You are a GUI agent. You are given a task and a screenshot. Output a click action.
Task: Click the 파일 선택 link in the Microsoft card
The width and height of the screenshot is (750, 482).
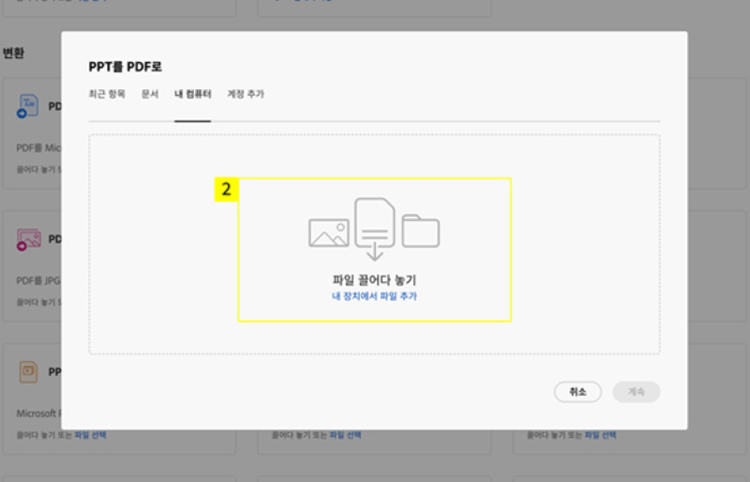90,435
